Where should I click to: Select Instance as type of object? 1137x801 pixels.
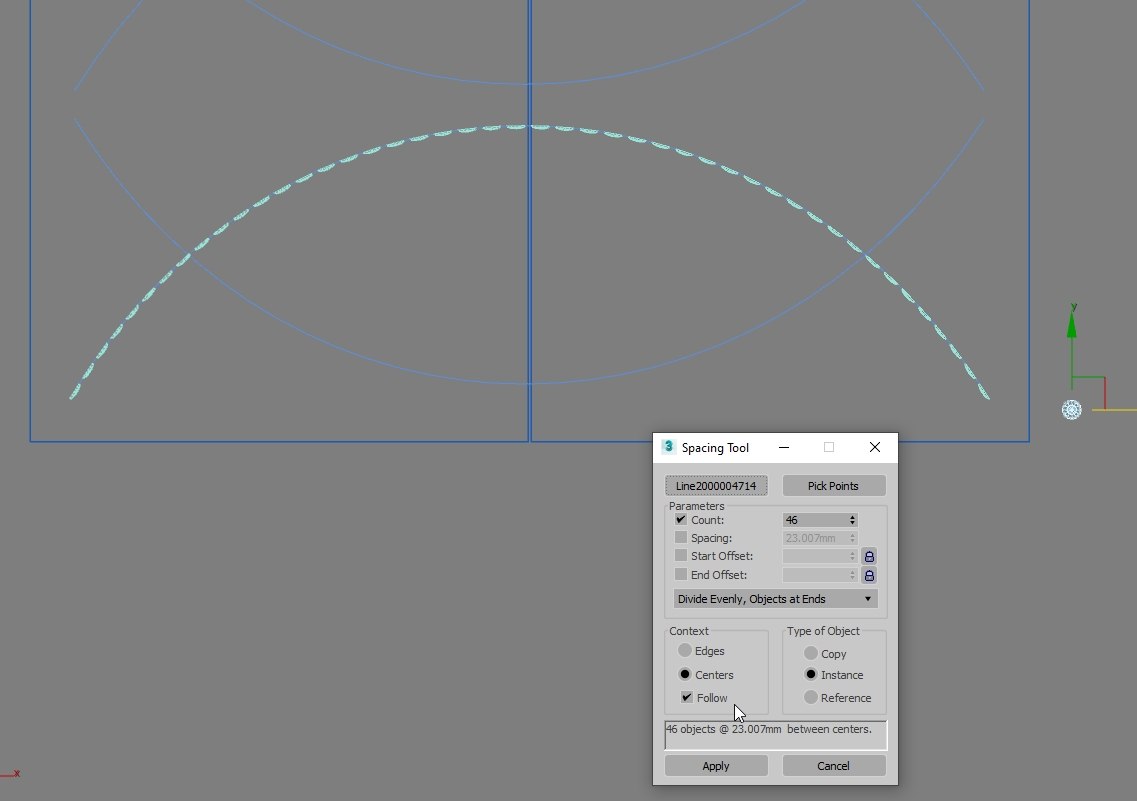pyautogui.click(x=811, y=674)
